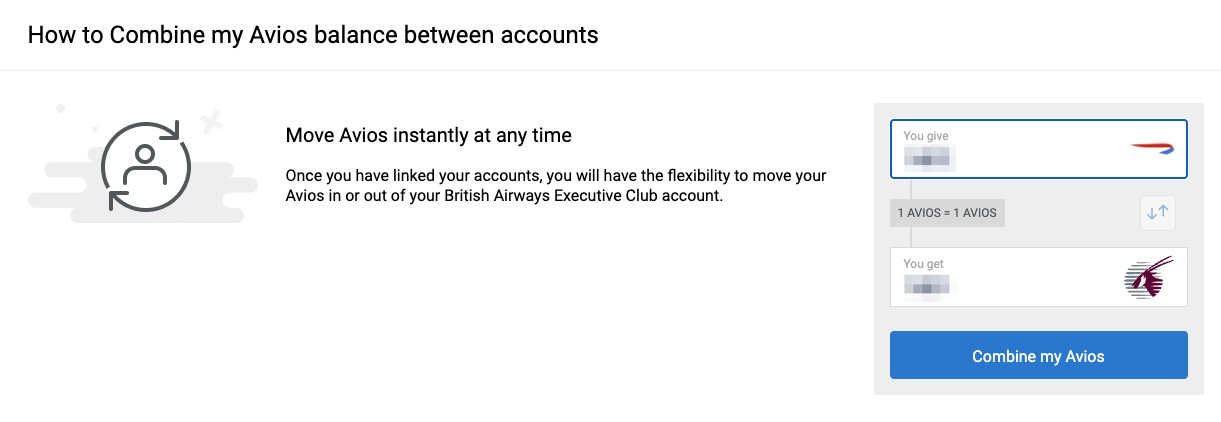1221x422 pixels.
Task: Click the swap direction arrows icon
Action: [x=1158, y=212]
